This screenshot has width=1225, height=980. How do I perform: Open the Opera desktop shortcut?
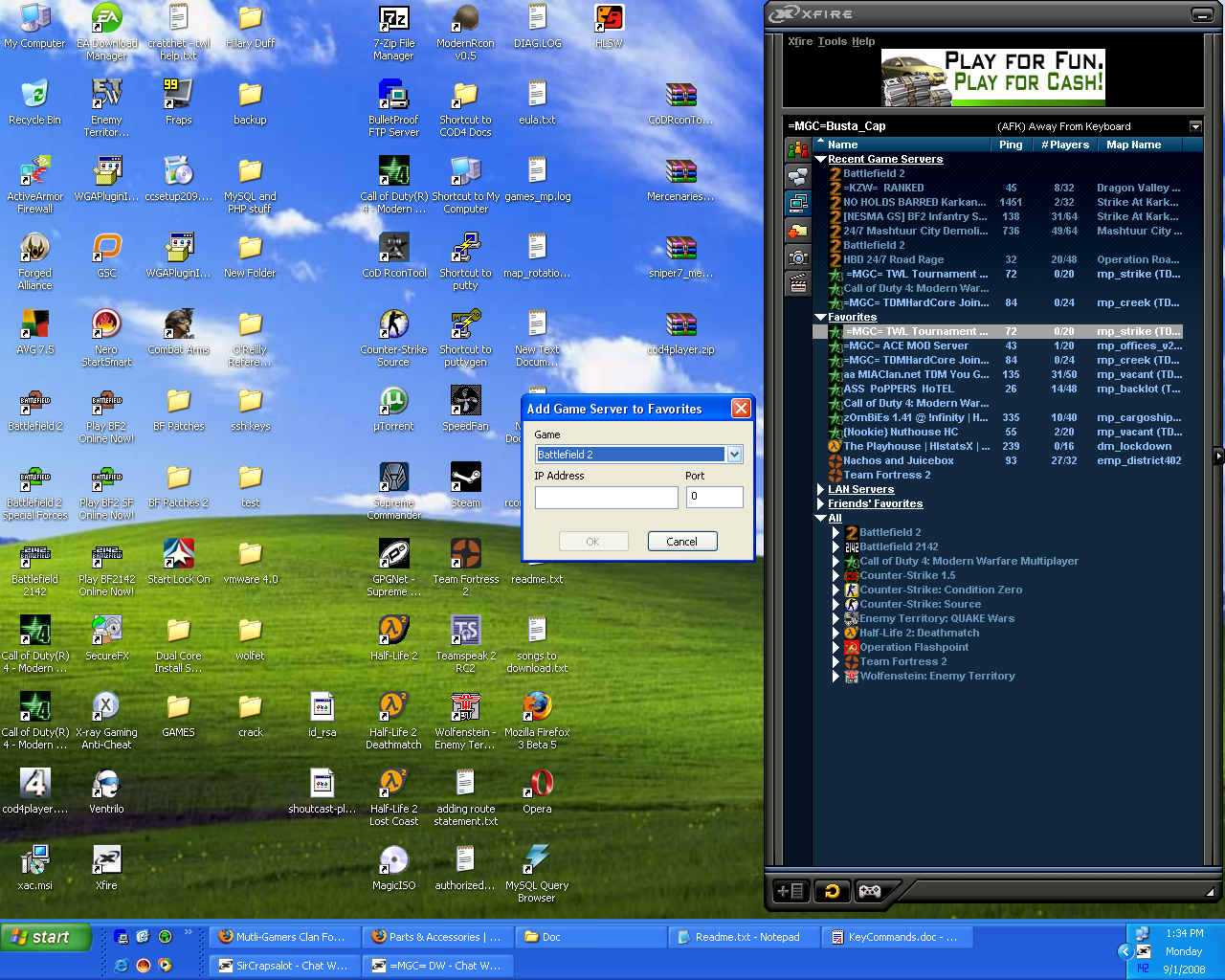coord(537,791)
